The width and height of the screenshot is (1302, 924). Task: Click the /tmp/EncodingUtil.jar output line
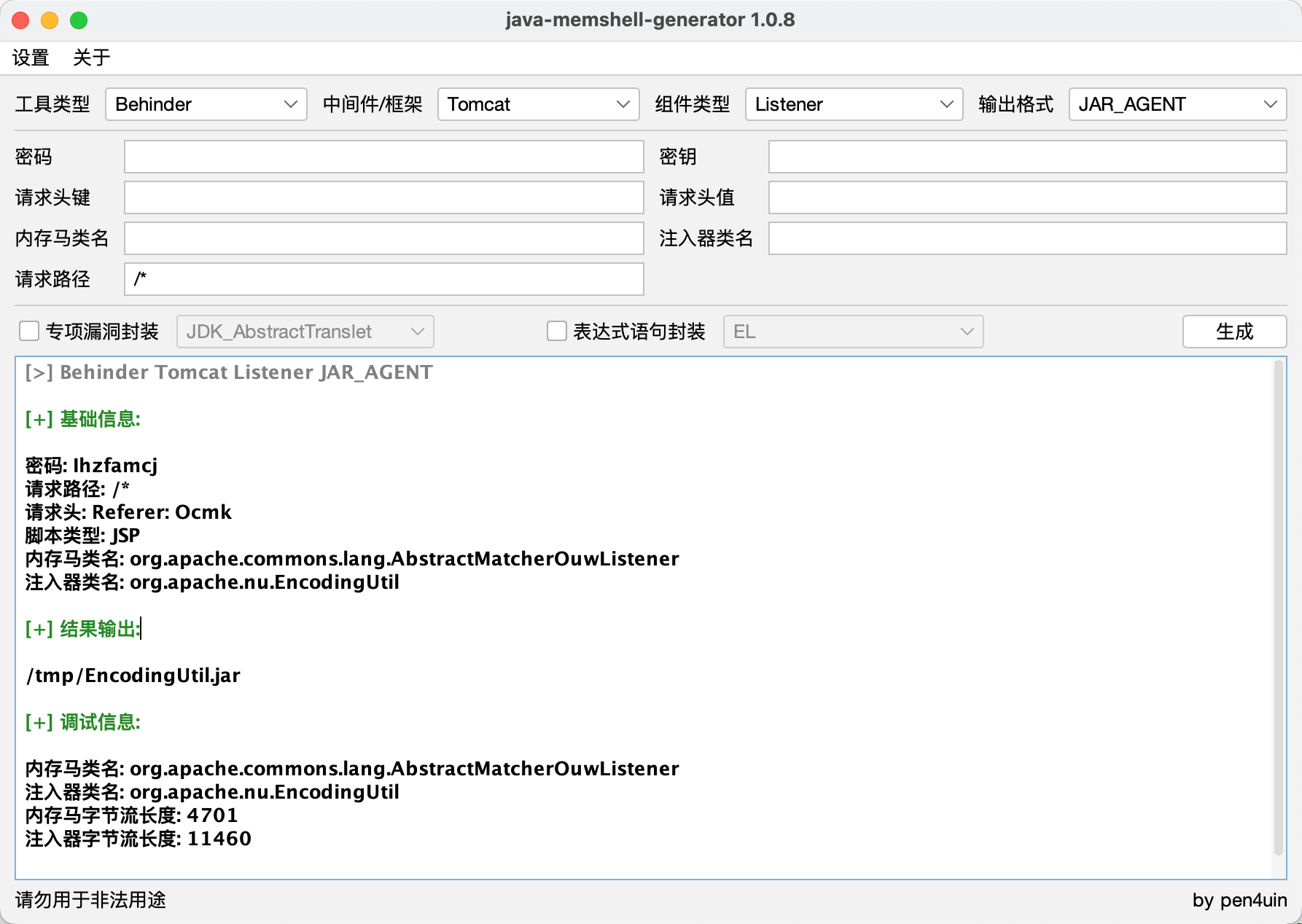pyautogui.click(x=133, y=676)
